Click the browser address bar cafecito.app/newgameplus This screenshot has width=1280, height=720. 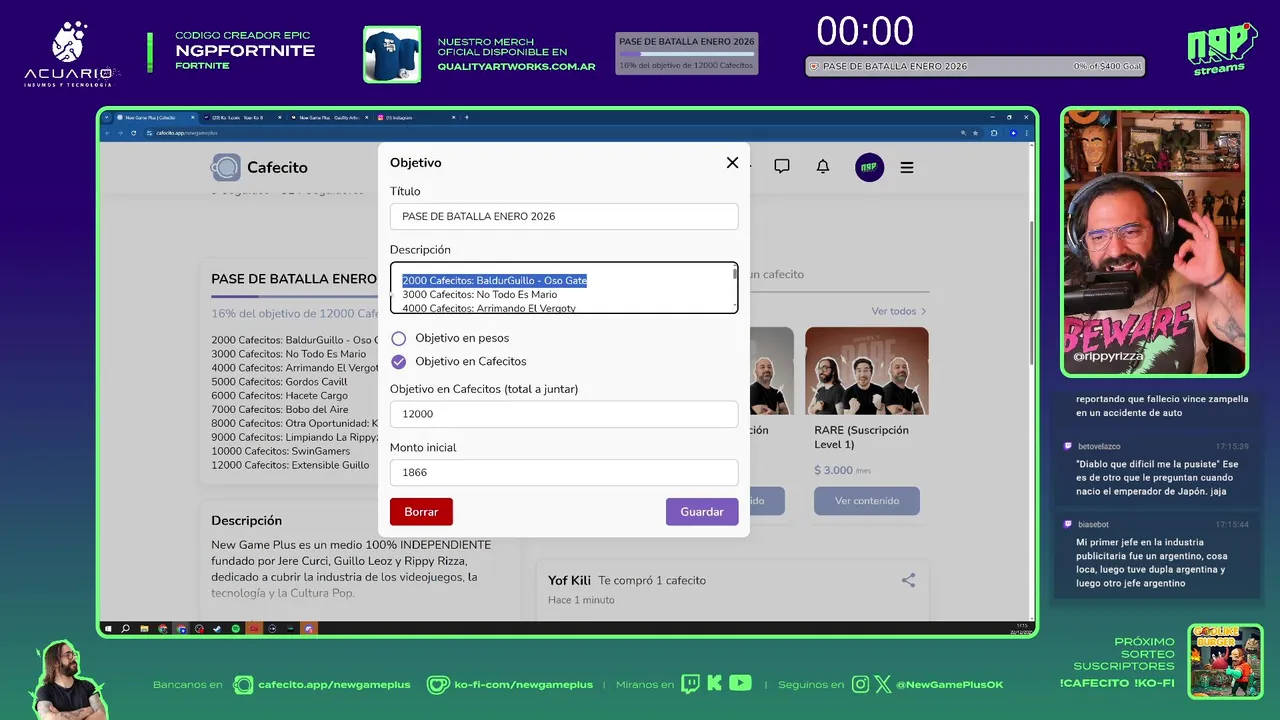pyautogui.click(x=187, y=133)
